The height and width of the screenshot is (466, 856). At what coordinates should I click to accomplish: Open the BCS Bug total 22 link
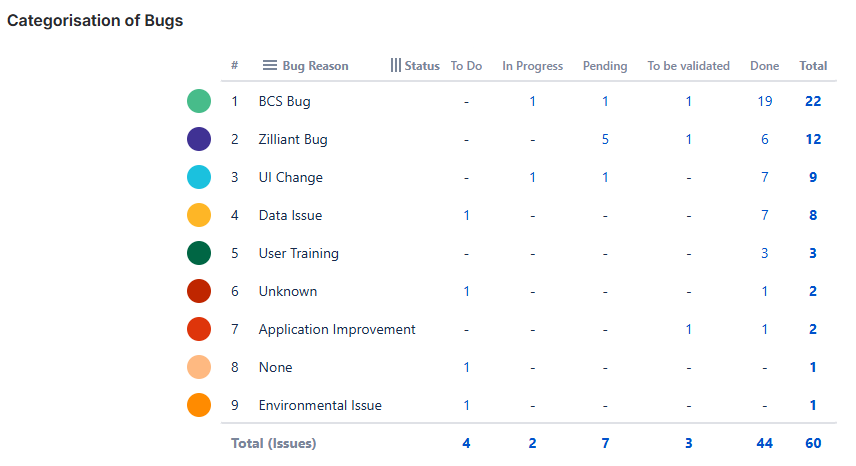[x=812, y=101]
